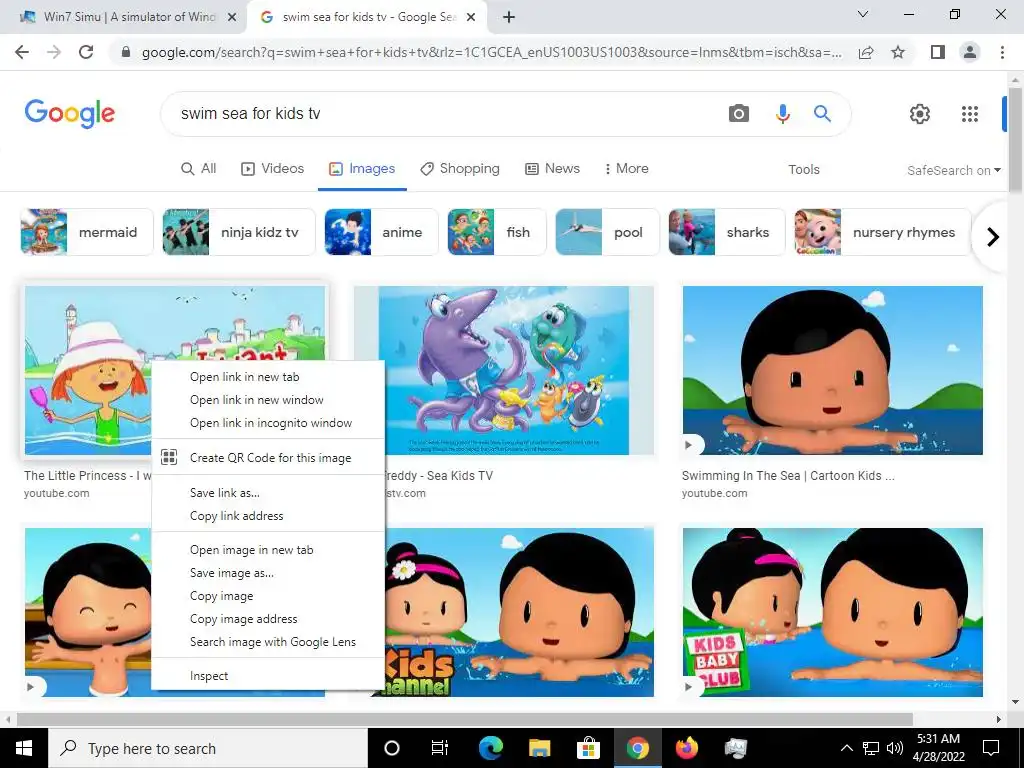Show hidden tray icons chevron
Image resolution: width=1024 pixels, height=768 pixels.
846,748
